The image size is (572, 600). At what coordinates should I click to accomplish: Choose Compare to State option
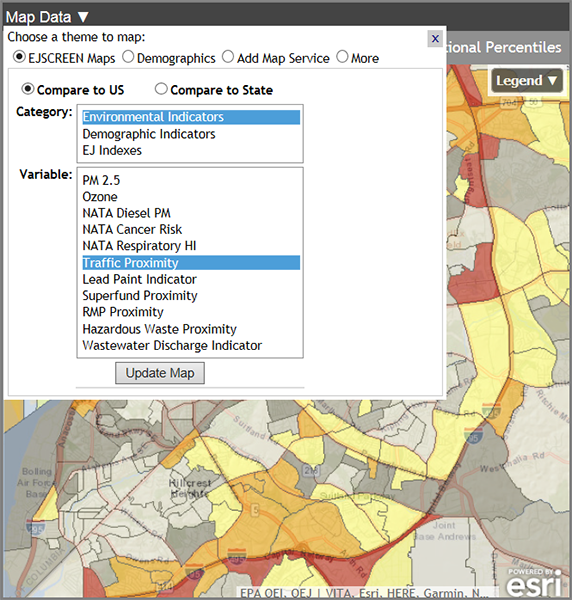click(x=161, y=89)
